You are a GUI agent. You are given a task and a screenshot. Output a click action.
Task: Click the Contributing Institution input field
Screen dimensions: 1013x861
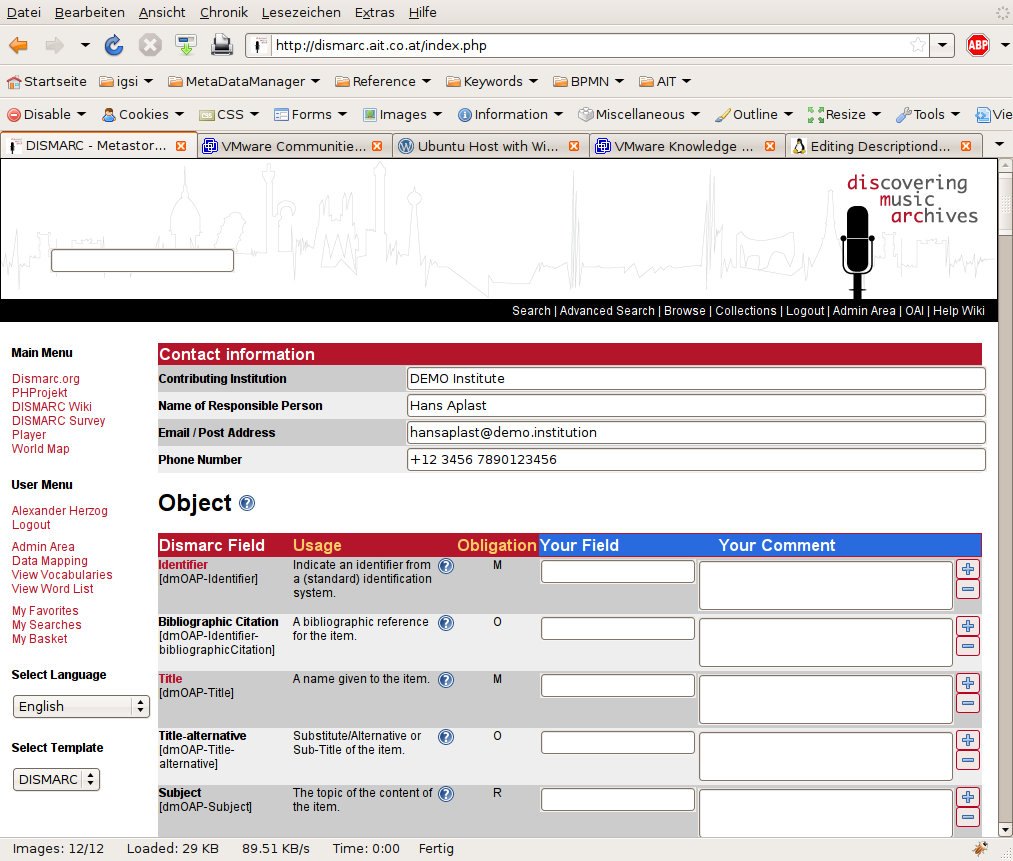[x=696, y=379]
